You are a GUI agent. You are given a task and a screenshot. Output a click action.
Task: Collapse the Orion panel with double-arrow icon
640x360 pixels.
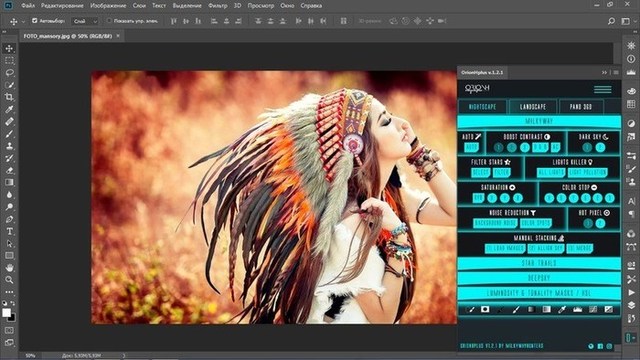pyautogui.click(x=604, y=72)
